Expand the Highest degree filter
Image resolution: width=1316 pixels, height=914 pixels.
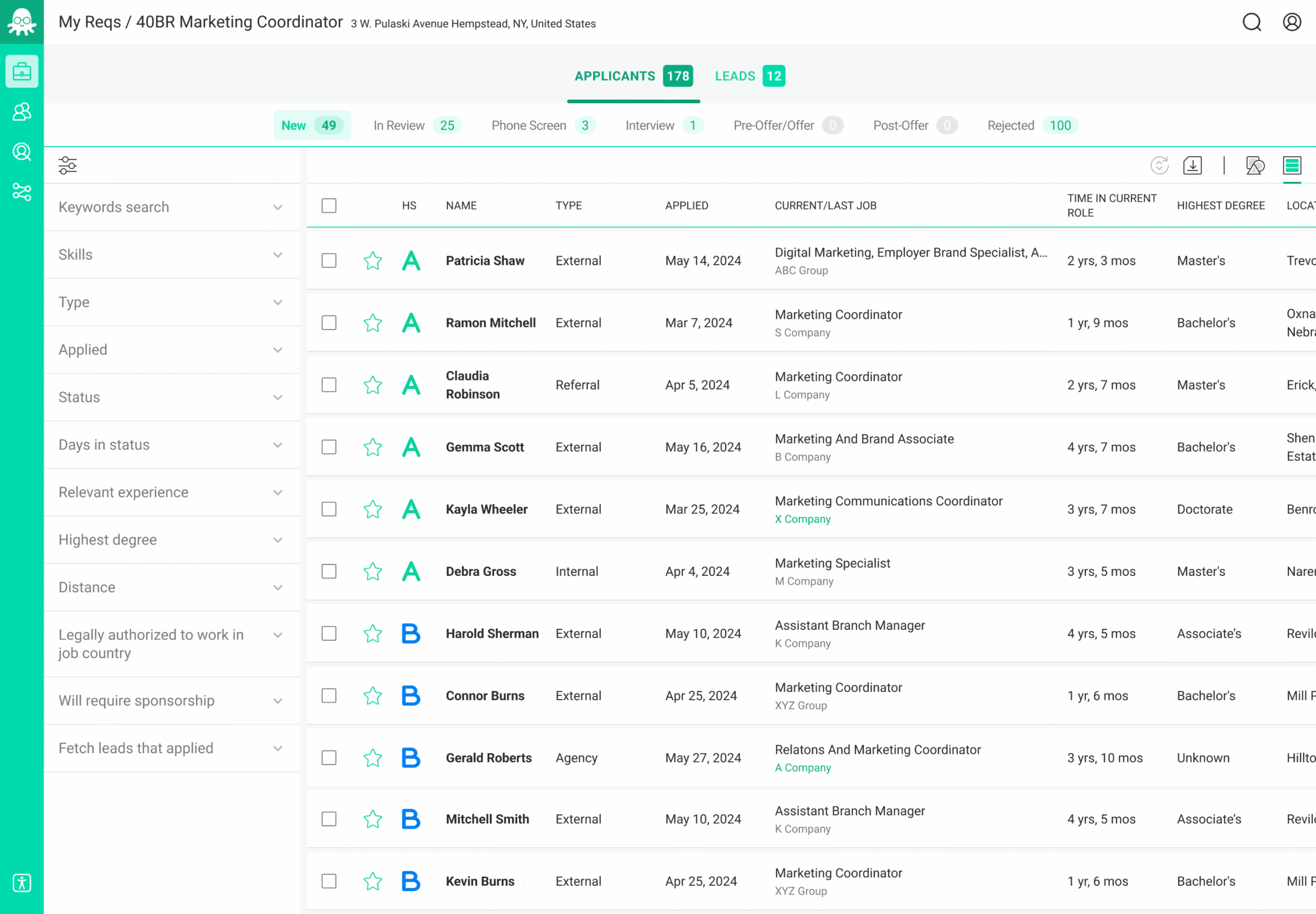pyautogui.click(x=172, y=540)
